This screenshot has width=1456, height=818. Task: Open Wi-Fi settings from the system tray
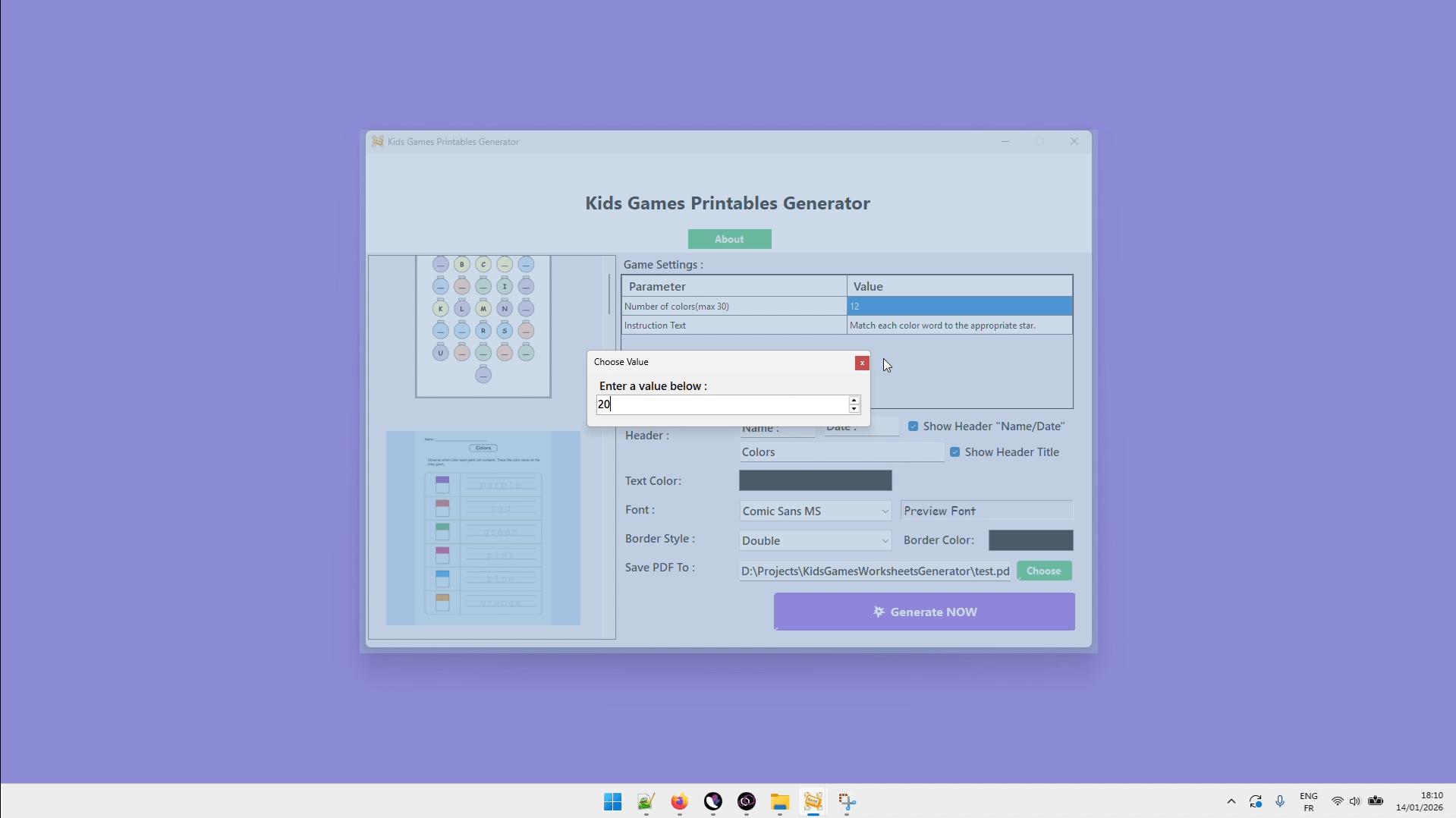coord(1338,801)
